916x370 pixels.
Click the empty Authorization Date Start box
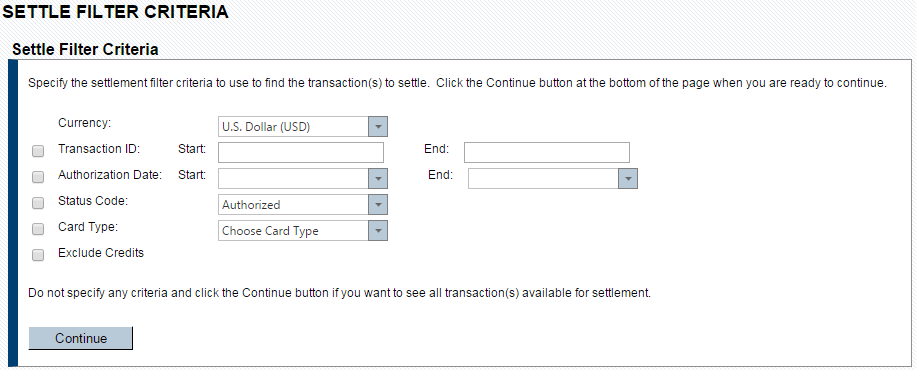[x=293, y=178]
